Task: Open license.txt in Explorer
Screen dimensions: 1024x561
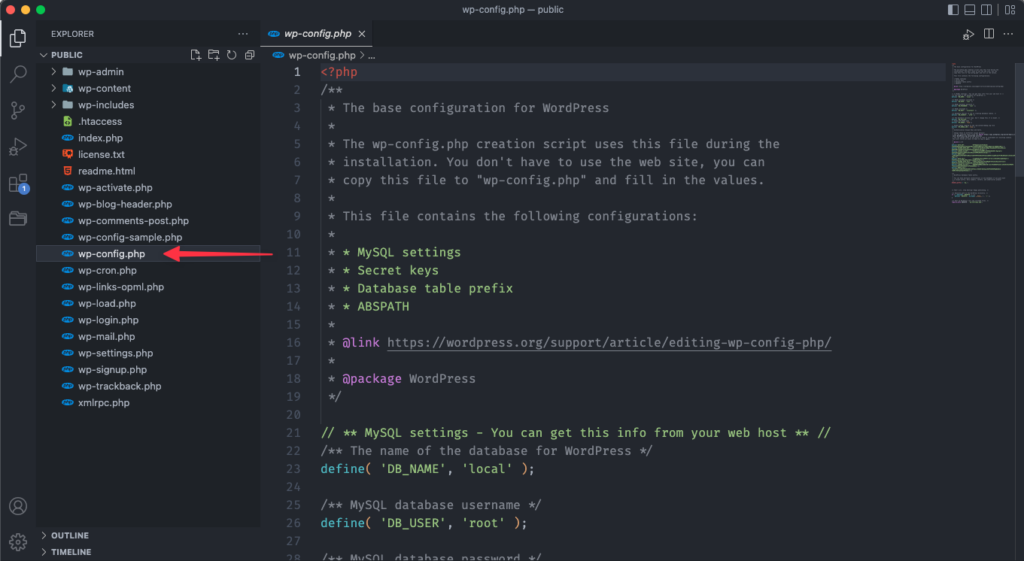Action: [148, 155]
